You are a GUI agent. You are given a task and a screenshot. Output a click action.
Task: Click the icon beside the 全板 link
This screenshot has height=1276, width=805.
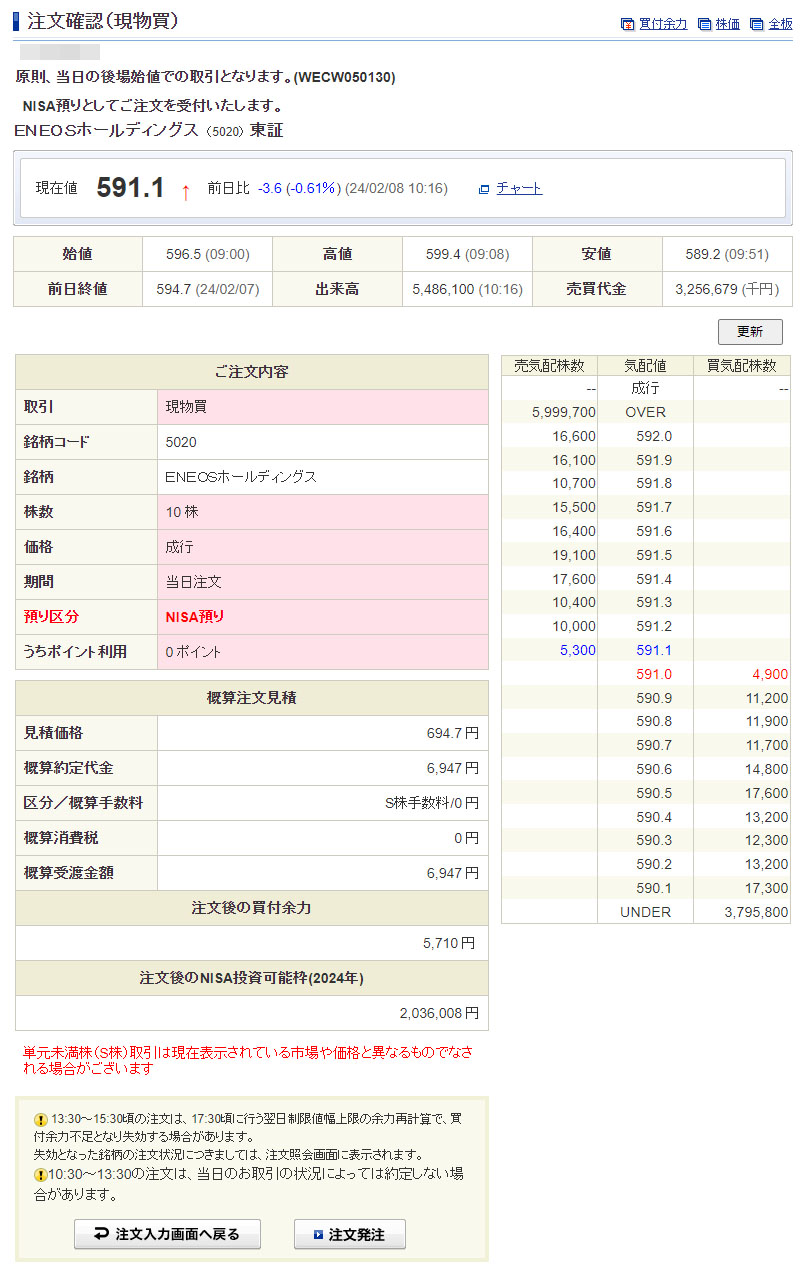(757, 24)
